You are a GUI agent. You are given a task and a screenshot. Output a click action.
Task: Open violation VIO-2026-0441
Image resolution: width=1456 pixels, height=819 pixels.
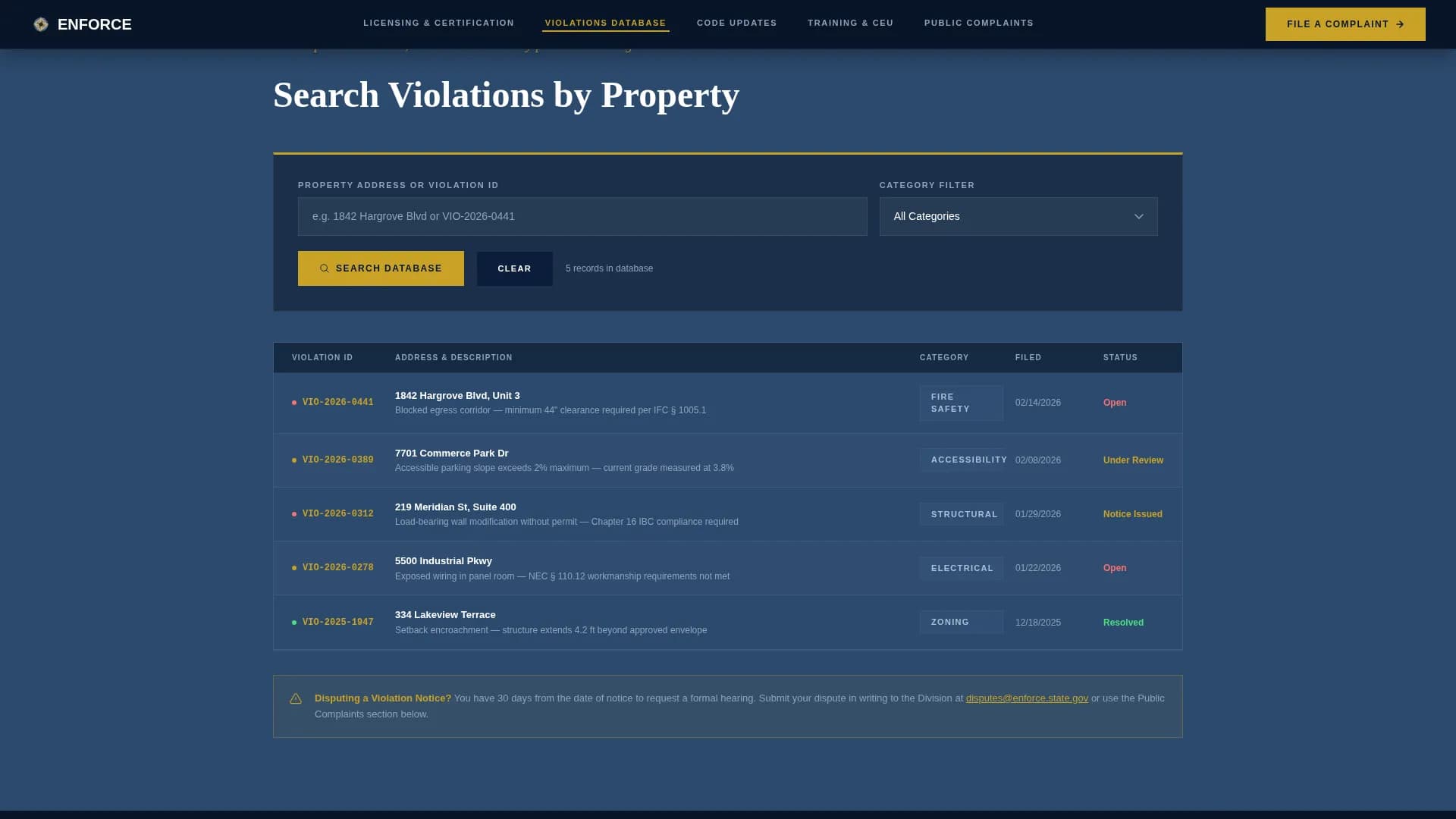pyautogui.click(x=337, y=403)
